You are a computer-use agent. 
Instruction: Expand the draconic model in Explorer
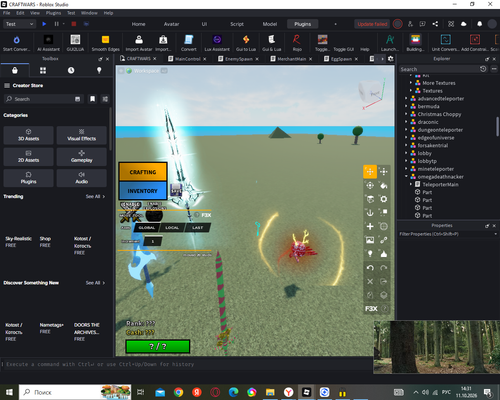(406, 122)
